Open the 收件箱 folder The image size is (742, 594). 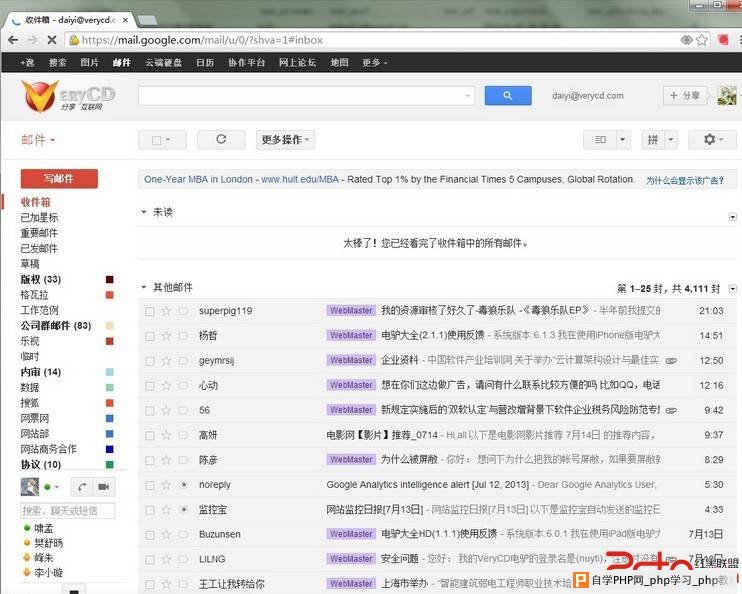pyautogui.click(x=35, y=202)
